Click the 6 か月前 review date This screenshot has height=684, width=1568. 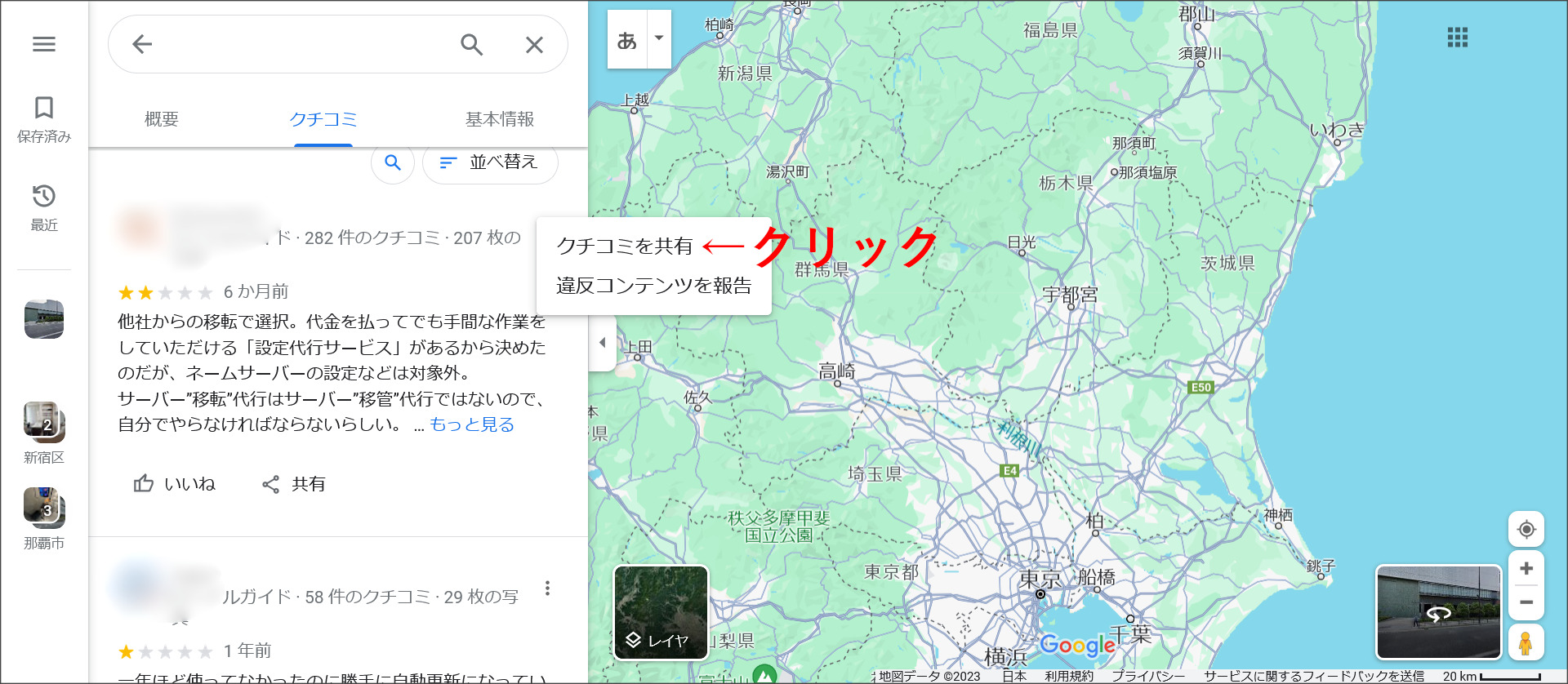[256, 292]
